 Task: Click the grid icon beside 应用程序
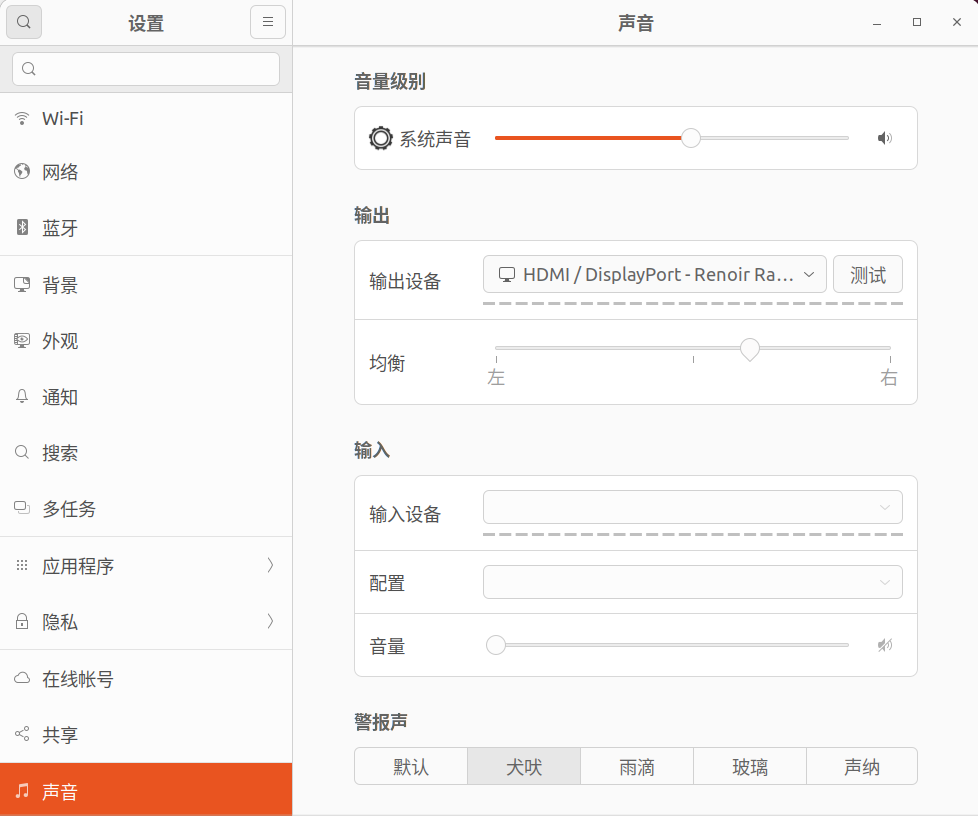tap(22, 565)
